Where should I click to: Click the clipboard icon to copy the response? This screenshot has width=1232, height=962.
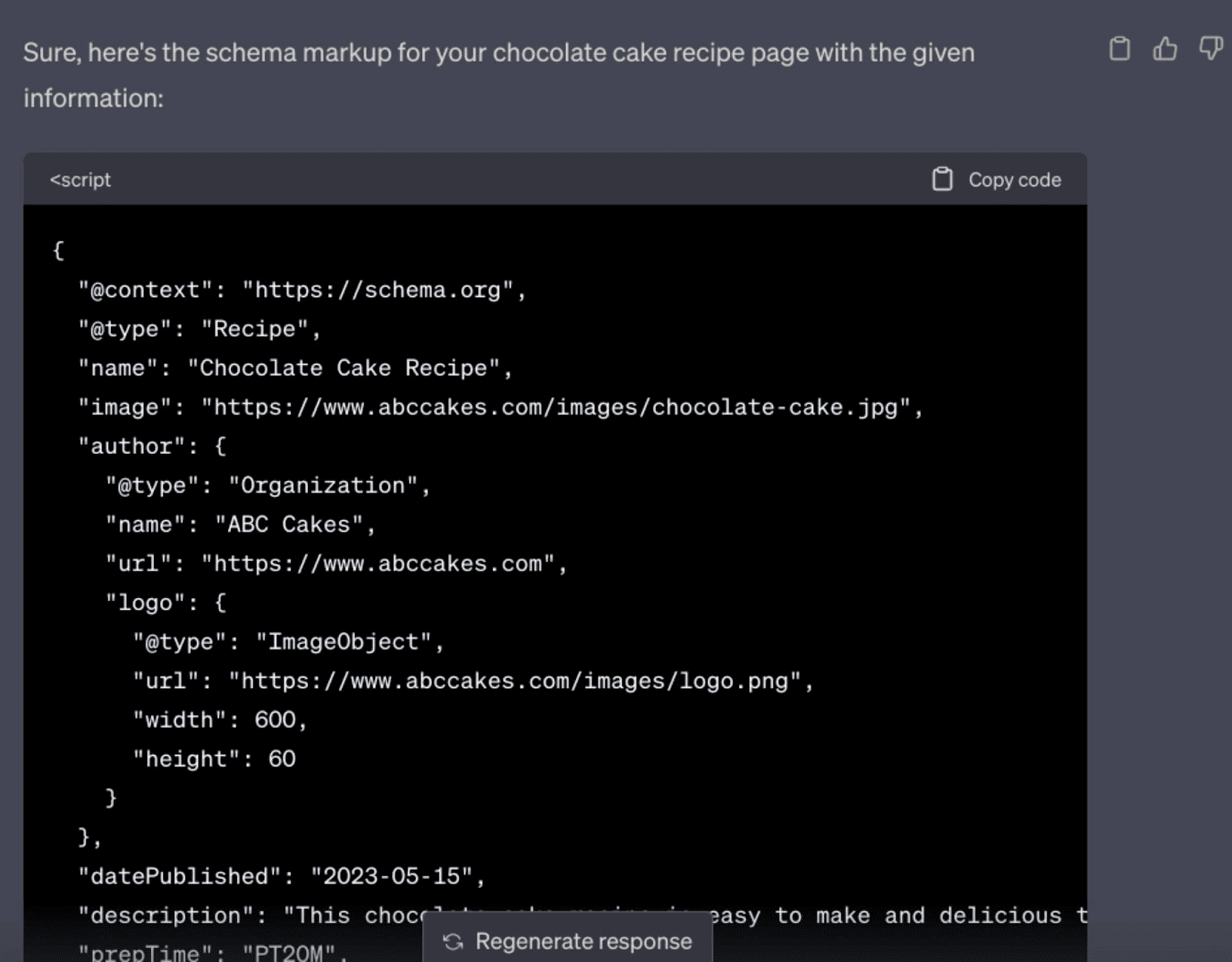(x=1119, y=48)
